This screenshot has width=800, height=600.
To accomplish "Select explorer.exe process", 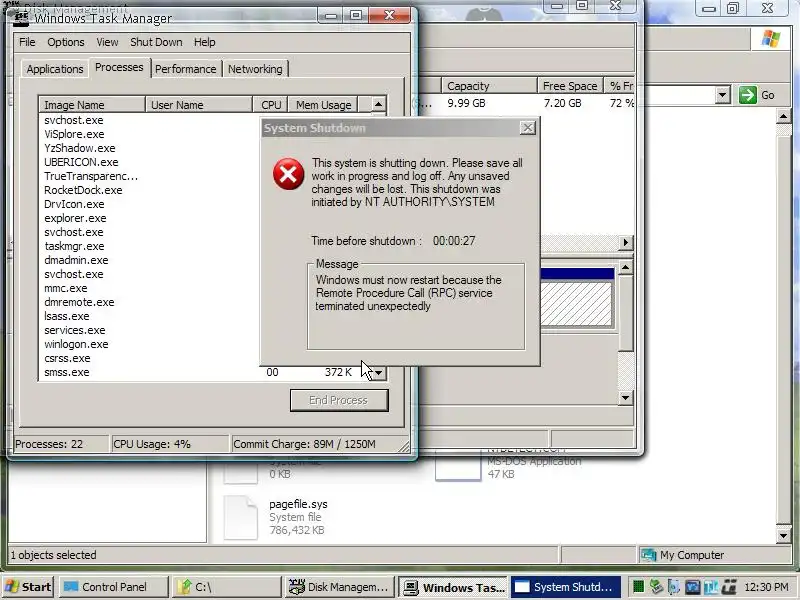I will [x=75, y=218].
